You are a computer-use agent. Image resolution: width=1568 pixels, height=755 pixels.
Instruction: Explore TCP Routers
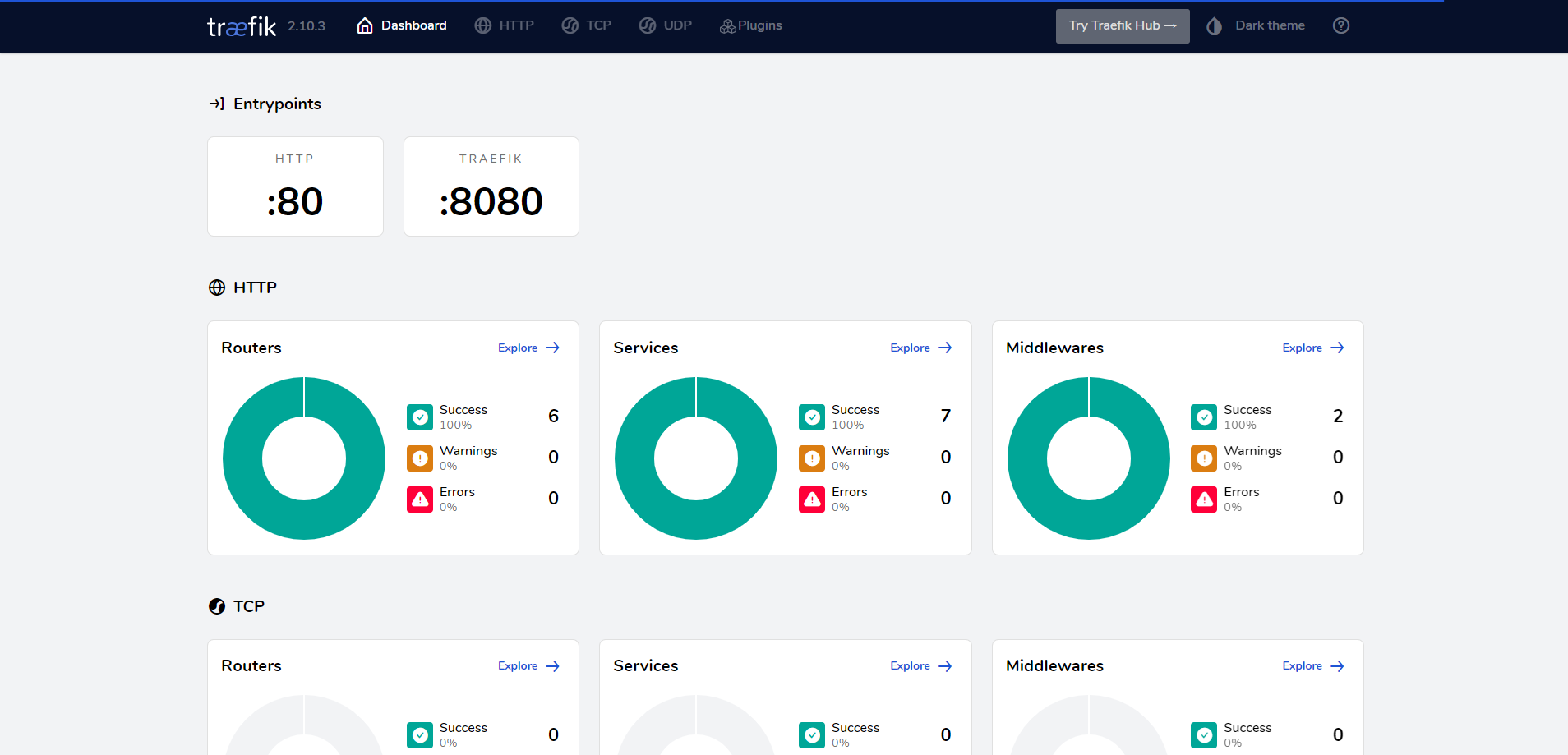click(x=528, y=665)
